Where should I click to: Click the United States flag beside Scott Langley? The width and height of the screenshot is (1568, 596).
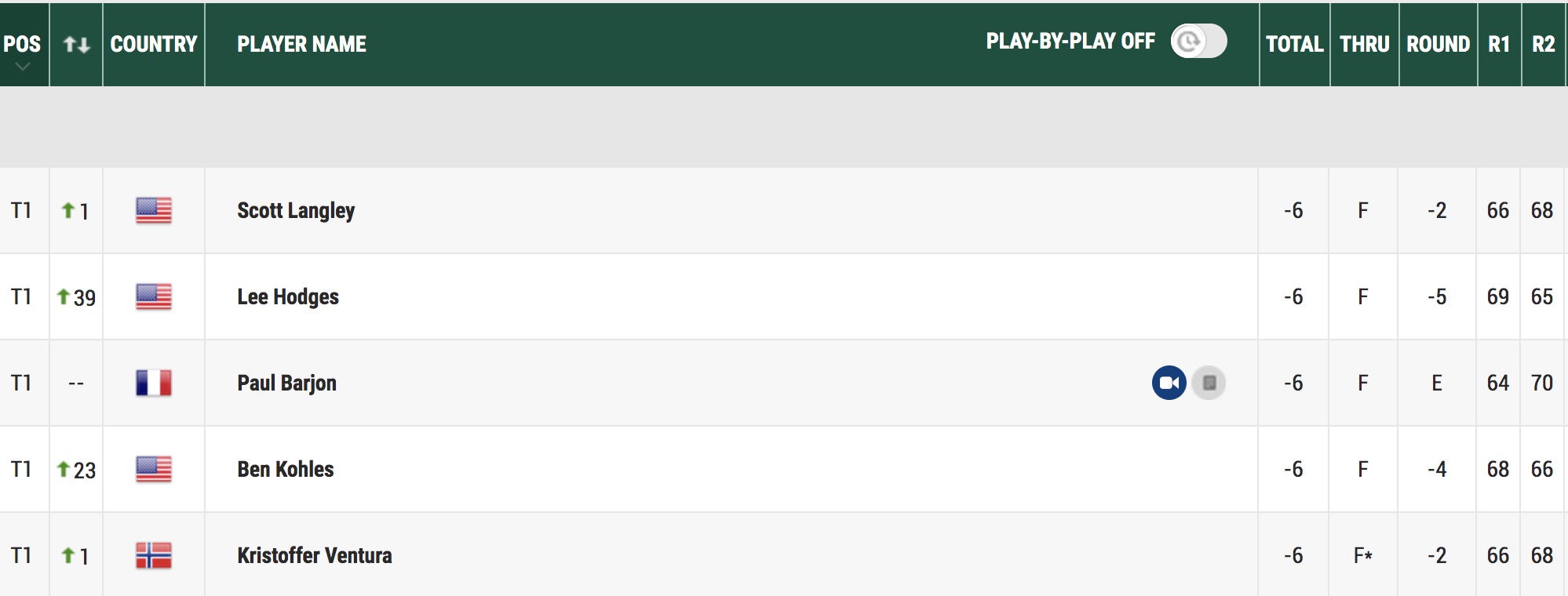pos(154,210)
